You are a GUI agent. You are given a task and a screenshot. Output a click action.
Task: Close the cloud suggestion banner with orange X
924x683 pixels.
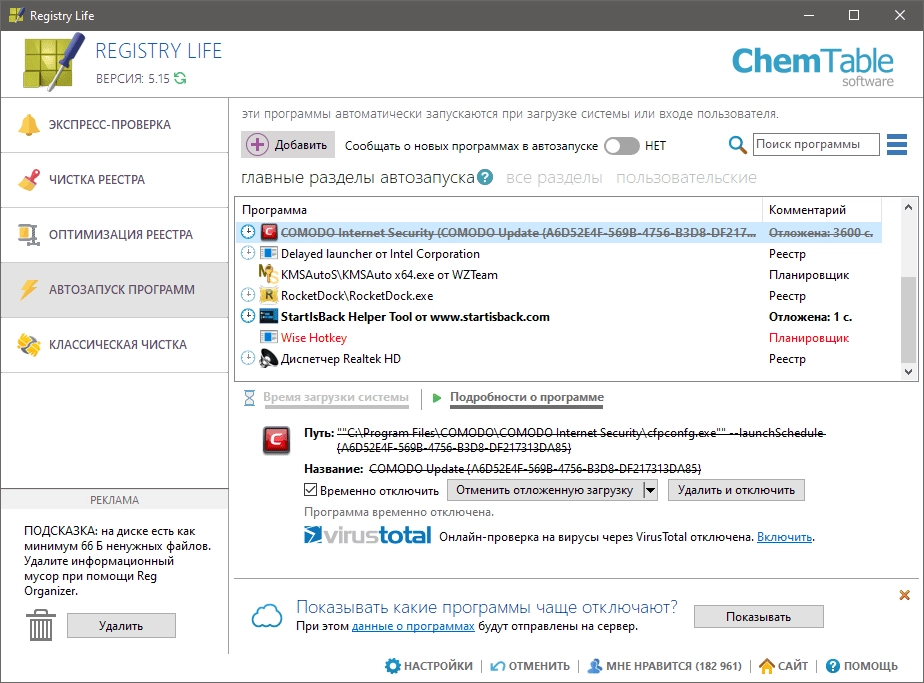(x=905, y=595)
